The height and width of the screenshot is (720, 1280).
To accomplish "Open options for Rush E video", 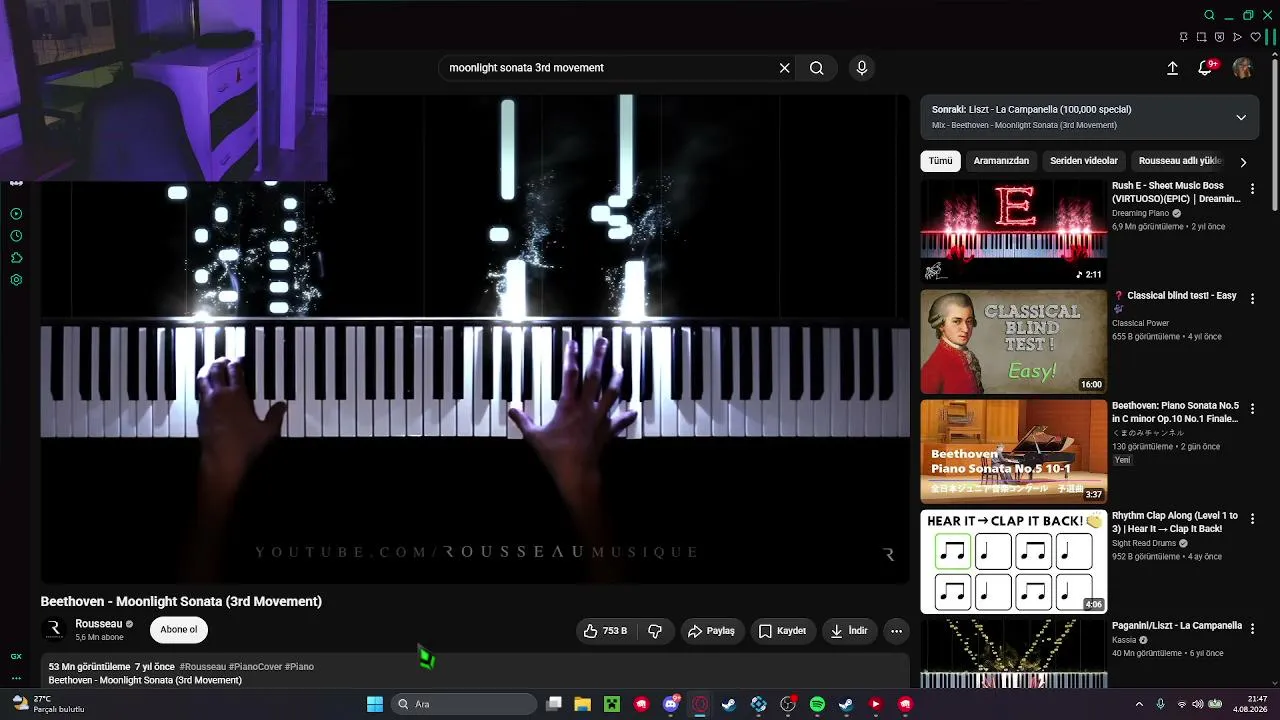I will click(x=1252, y=188).
